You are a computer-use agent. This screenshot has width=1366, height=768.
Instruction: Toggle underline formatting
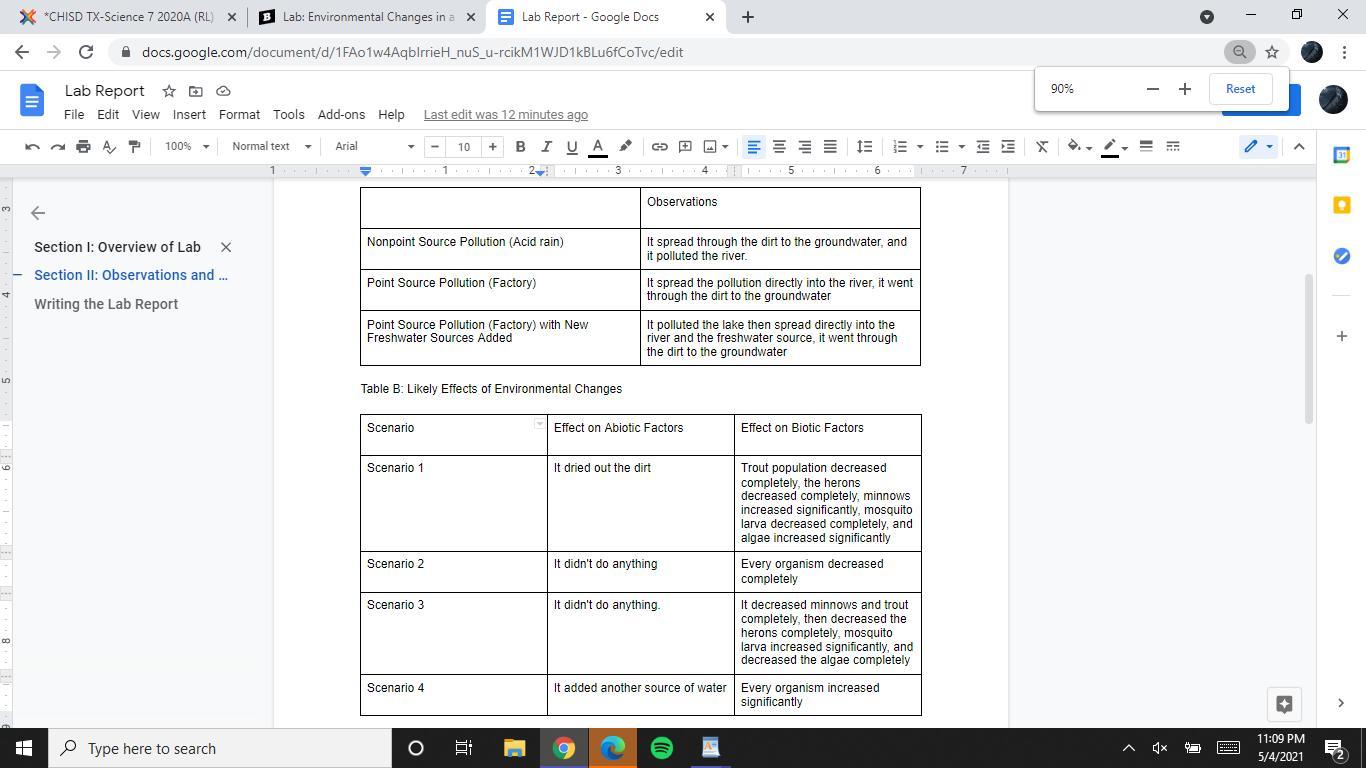click(572, 146)
